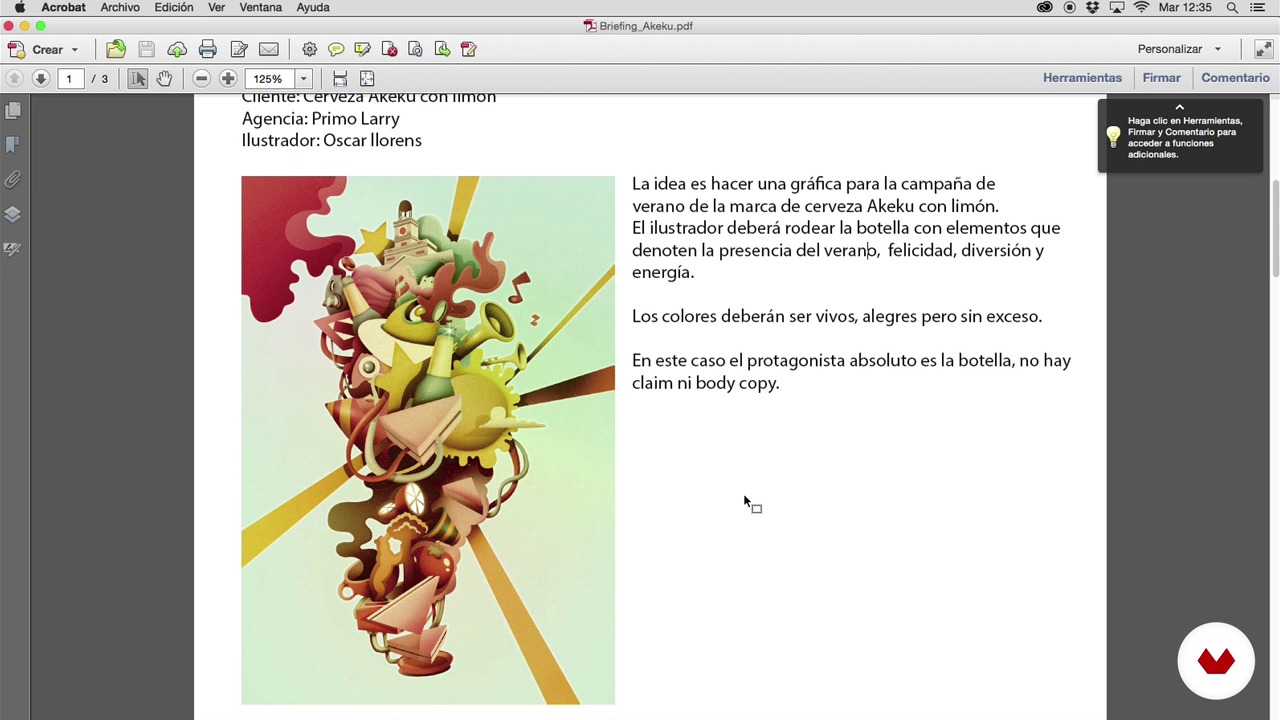Collapse the tip tooltip with the caret
Image resolution: width=1280 pixels, height=720 pixels.
[1179, 107]
